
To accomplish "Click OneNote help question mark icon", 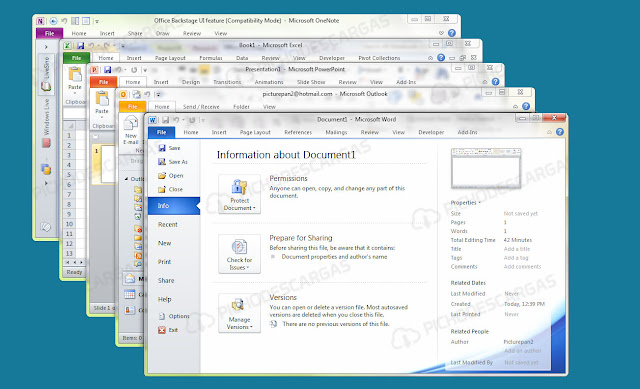I will [x=452, y=33].
